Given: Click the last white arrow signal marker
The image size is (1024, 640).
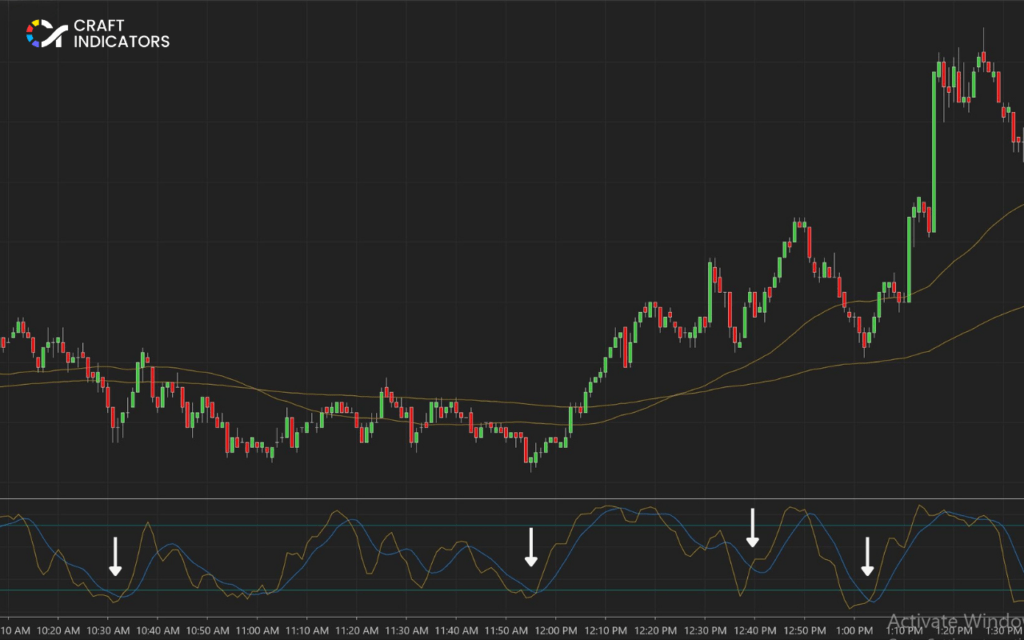Looking at the screenshot, I should tap(868, 557).
